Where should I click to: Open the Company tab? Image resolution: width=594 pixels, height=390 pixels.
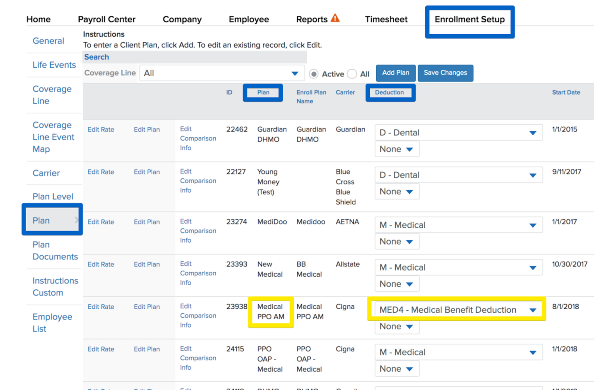182,19
